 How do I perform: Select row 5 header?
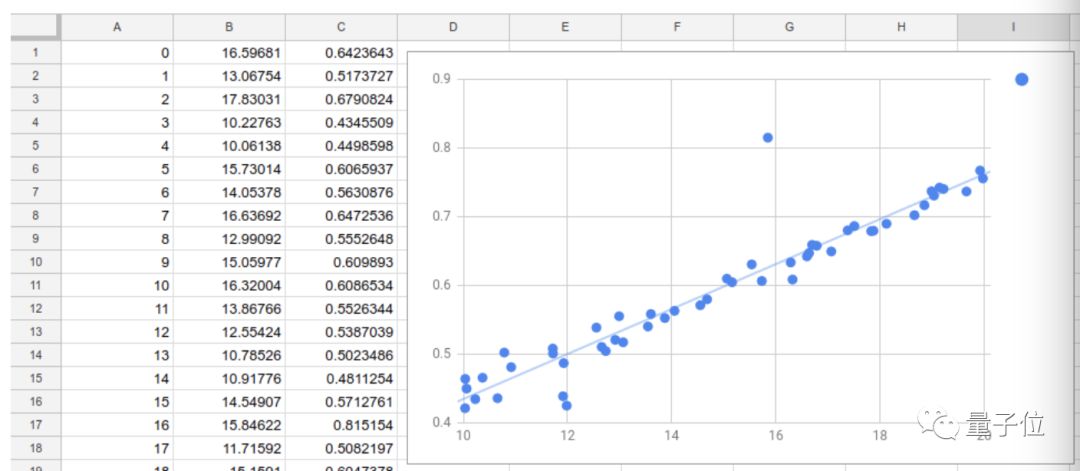[x=36, y=145]
